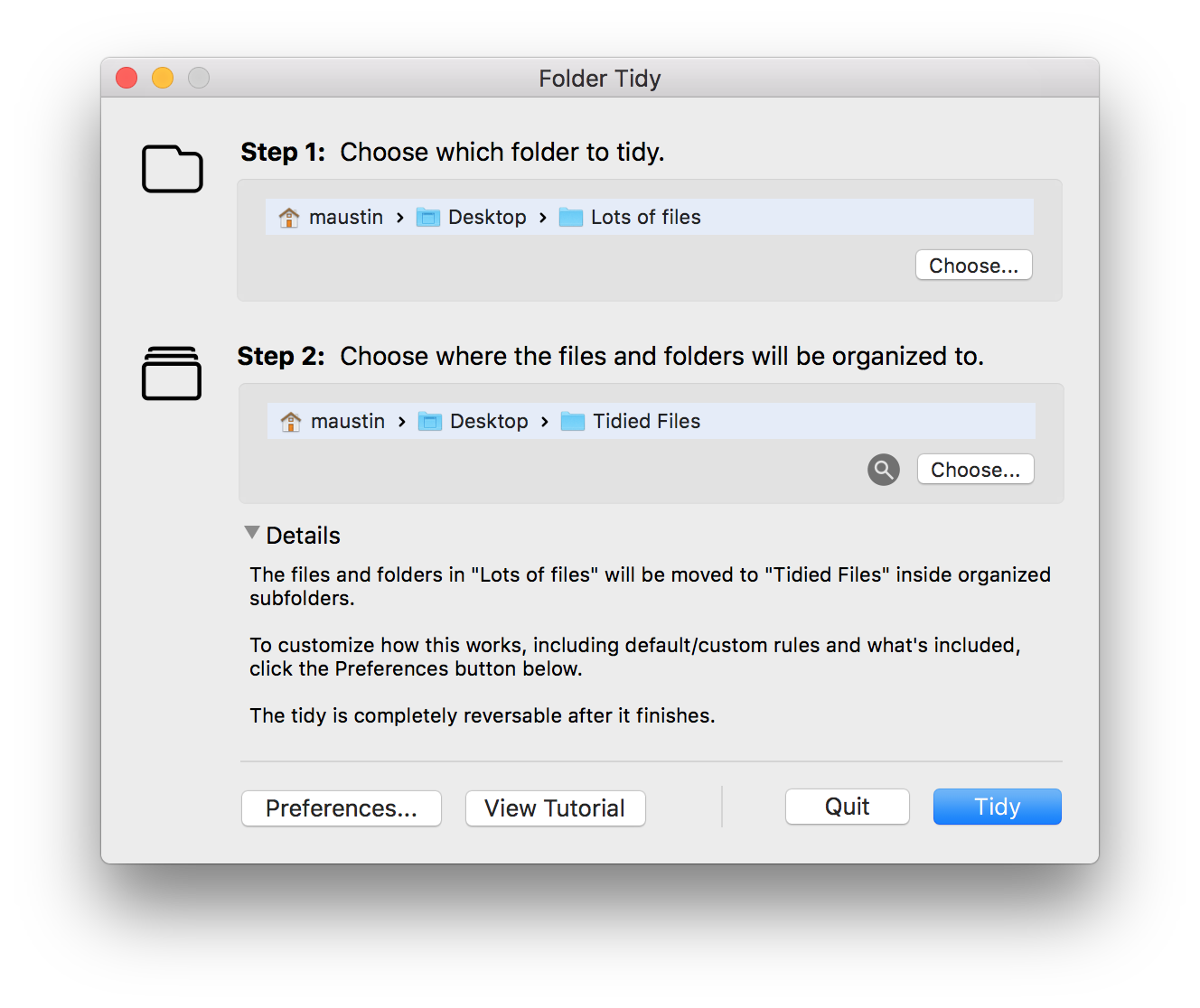
Task: Click the Tidied Files folder icon
Action: [x=573, y=422]
